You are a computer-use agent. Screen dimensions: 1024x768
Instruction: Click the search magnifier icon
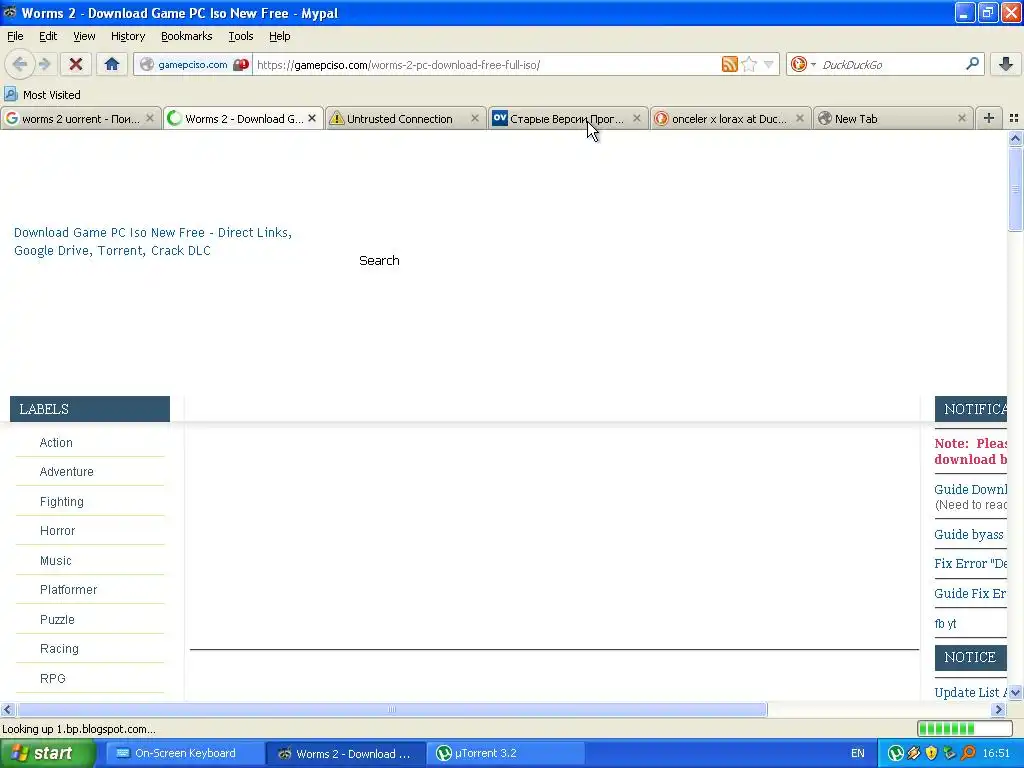coord(972,64)
